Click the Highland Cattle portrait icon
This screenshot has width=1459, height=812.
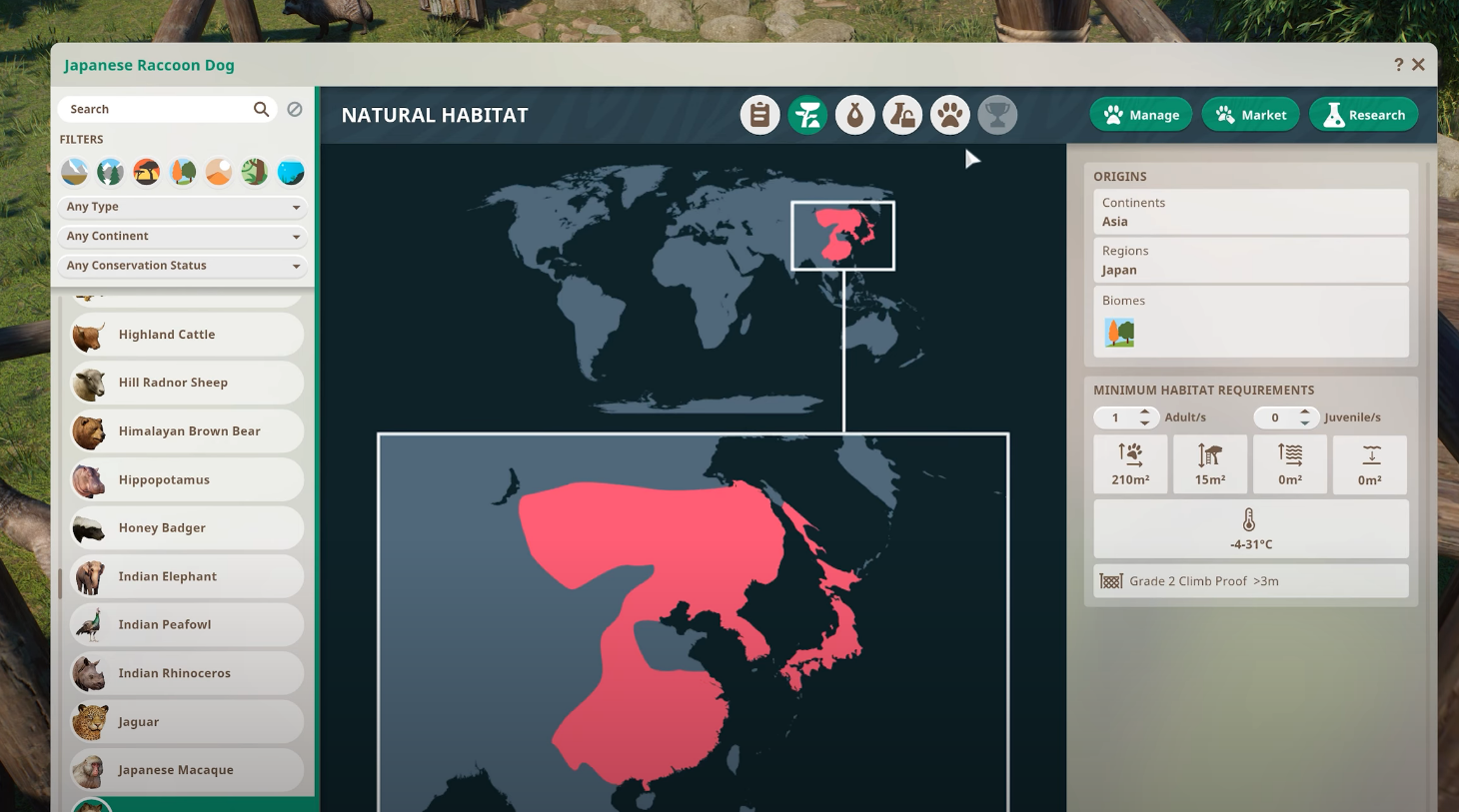(89, 335)
